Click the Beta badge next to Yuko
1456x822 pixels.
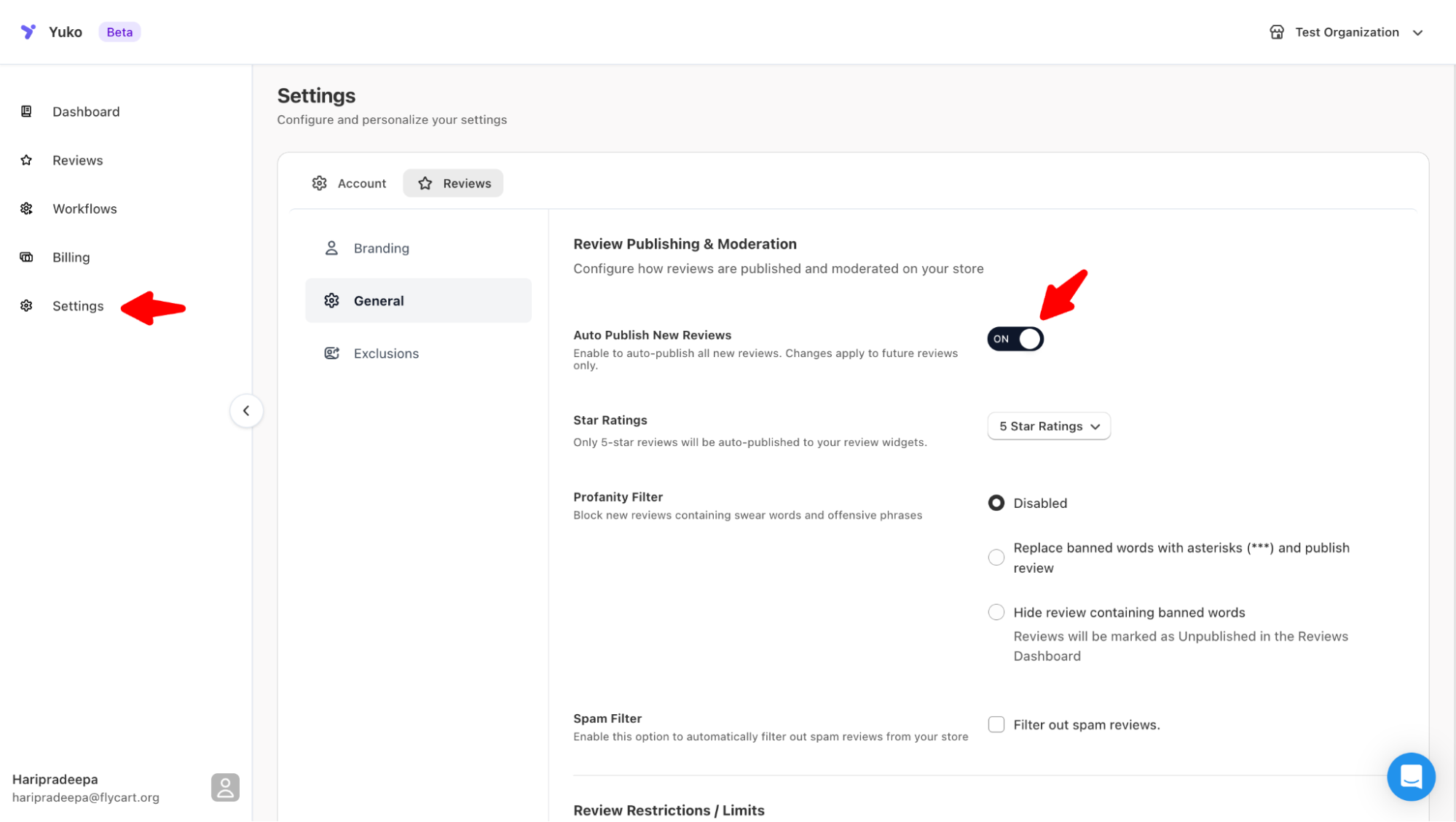(x=119, y=32)
